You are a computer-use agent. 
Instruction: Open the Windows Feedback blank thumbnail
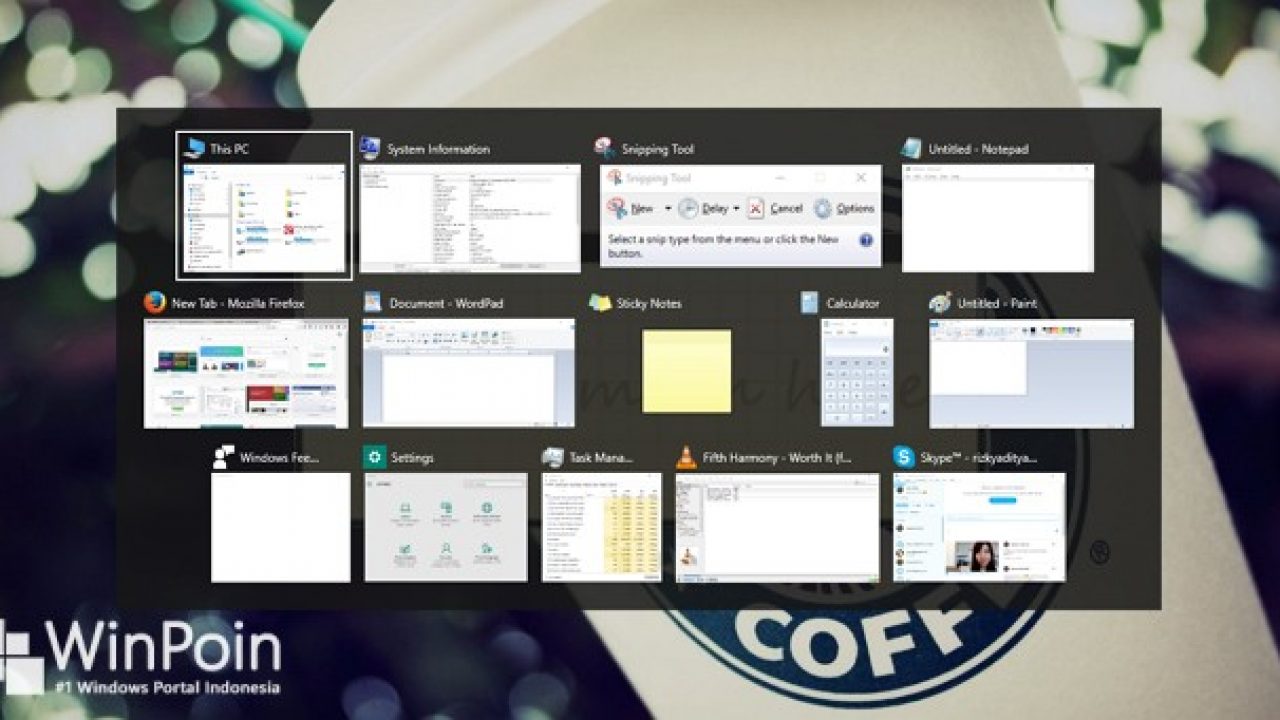coord(281,527)
